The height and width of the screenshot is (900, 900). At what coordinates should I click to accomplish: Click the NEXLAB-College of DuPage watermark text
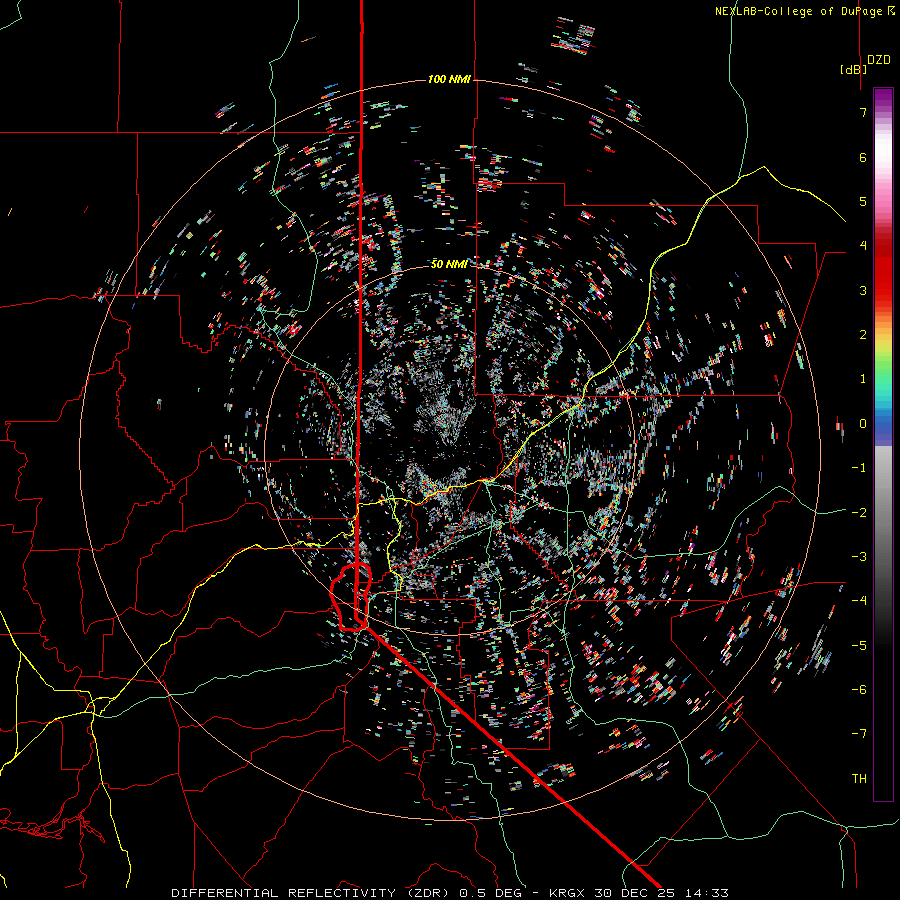(804, 11)
